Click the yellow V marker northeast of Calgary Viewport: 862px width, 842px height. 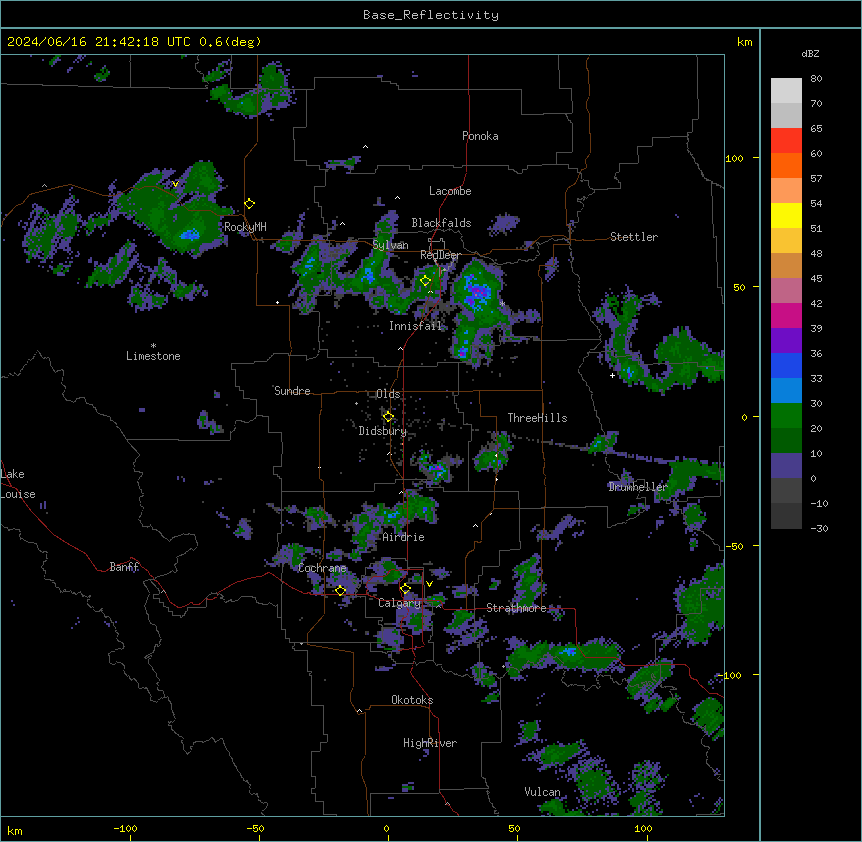tap(429, 584)
